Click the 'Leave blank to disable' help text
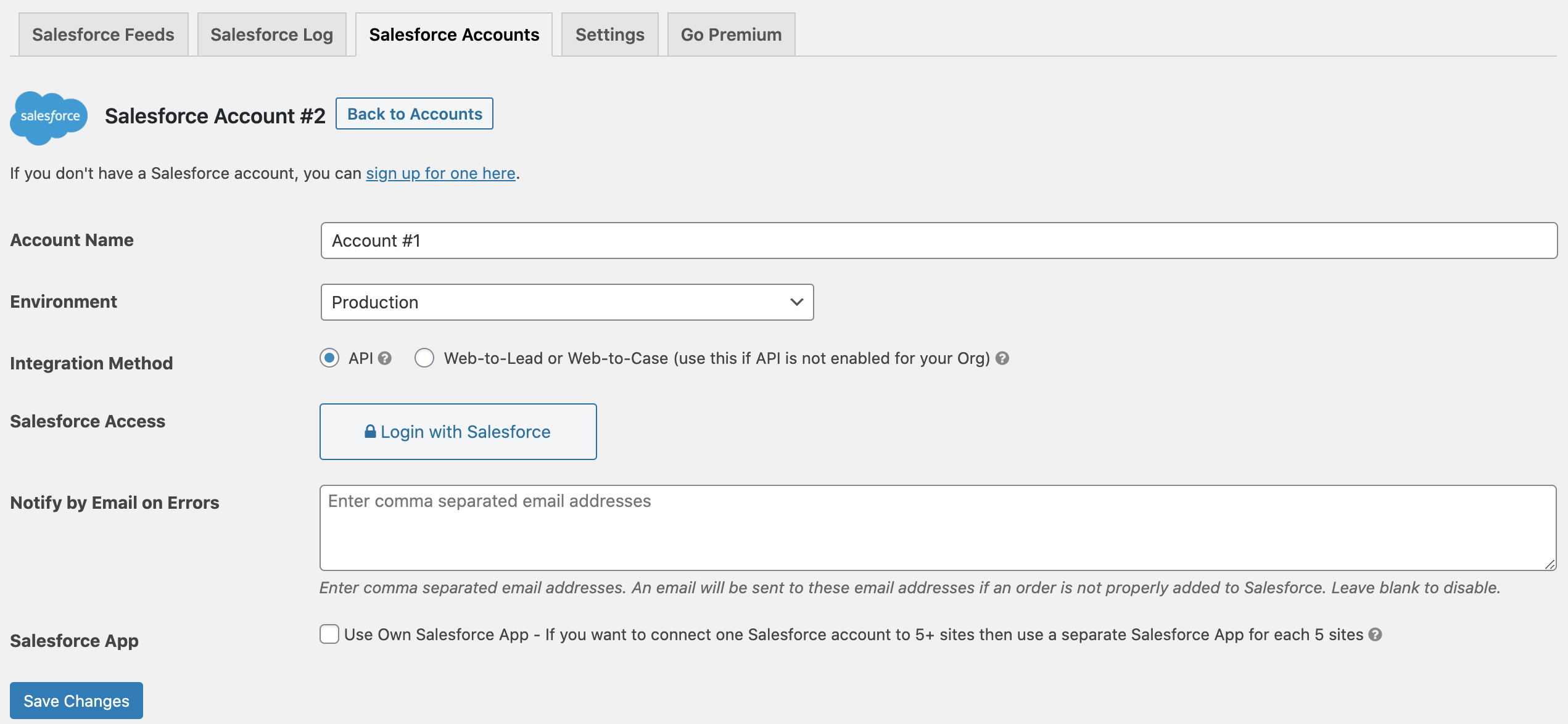Viewport: 1568px width, 724px height. 1415,588
